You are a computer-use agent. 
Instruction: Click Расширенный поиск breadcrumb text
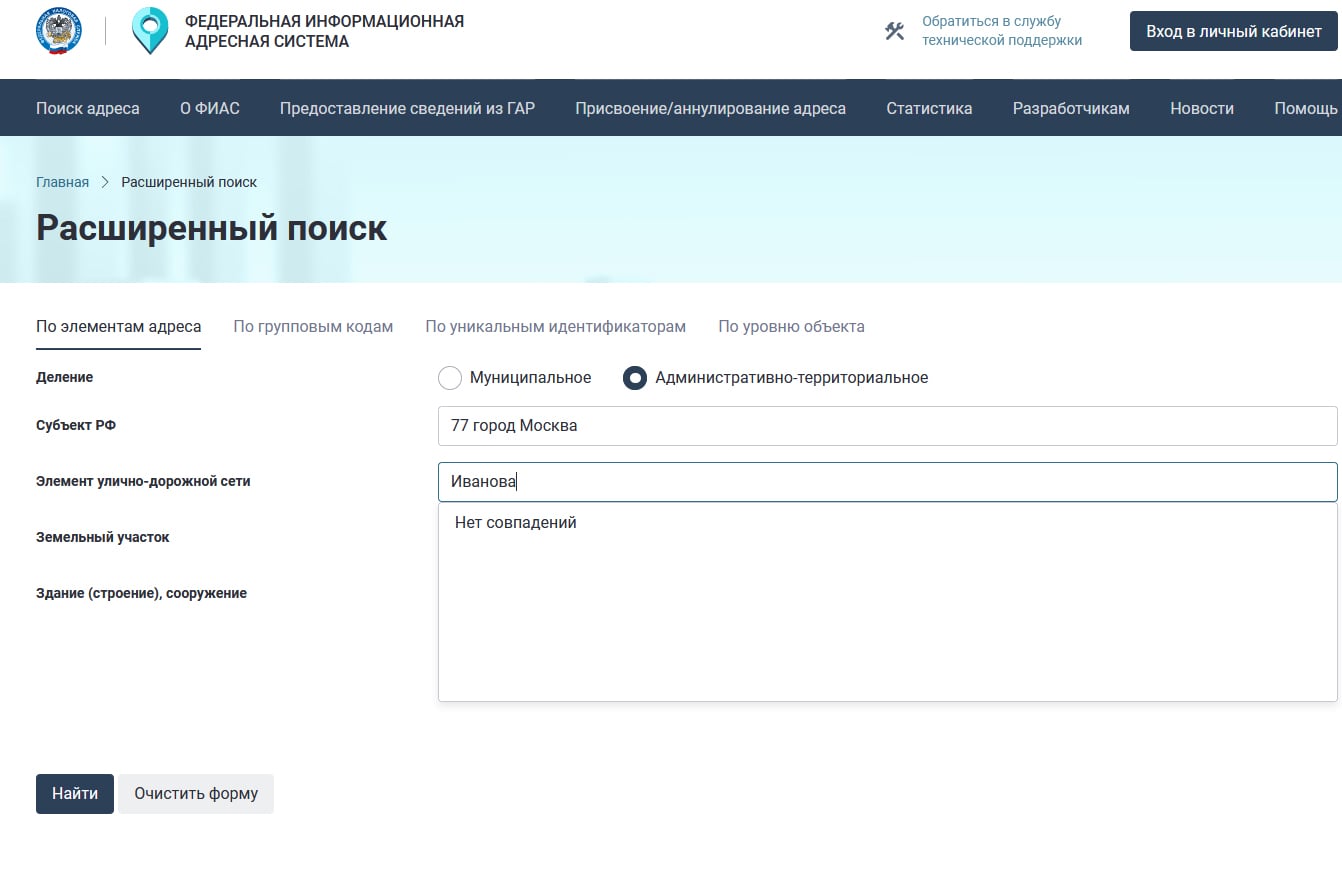[189, 182]
